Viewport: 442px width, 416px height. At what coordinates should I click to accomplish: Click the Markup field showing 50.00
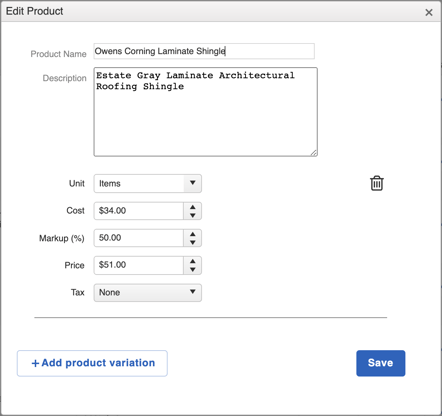[x=139, y=238]
